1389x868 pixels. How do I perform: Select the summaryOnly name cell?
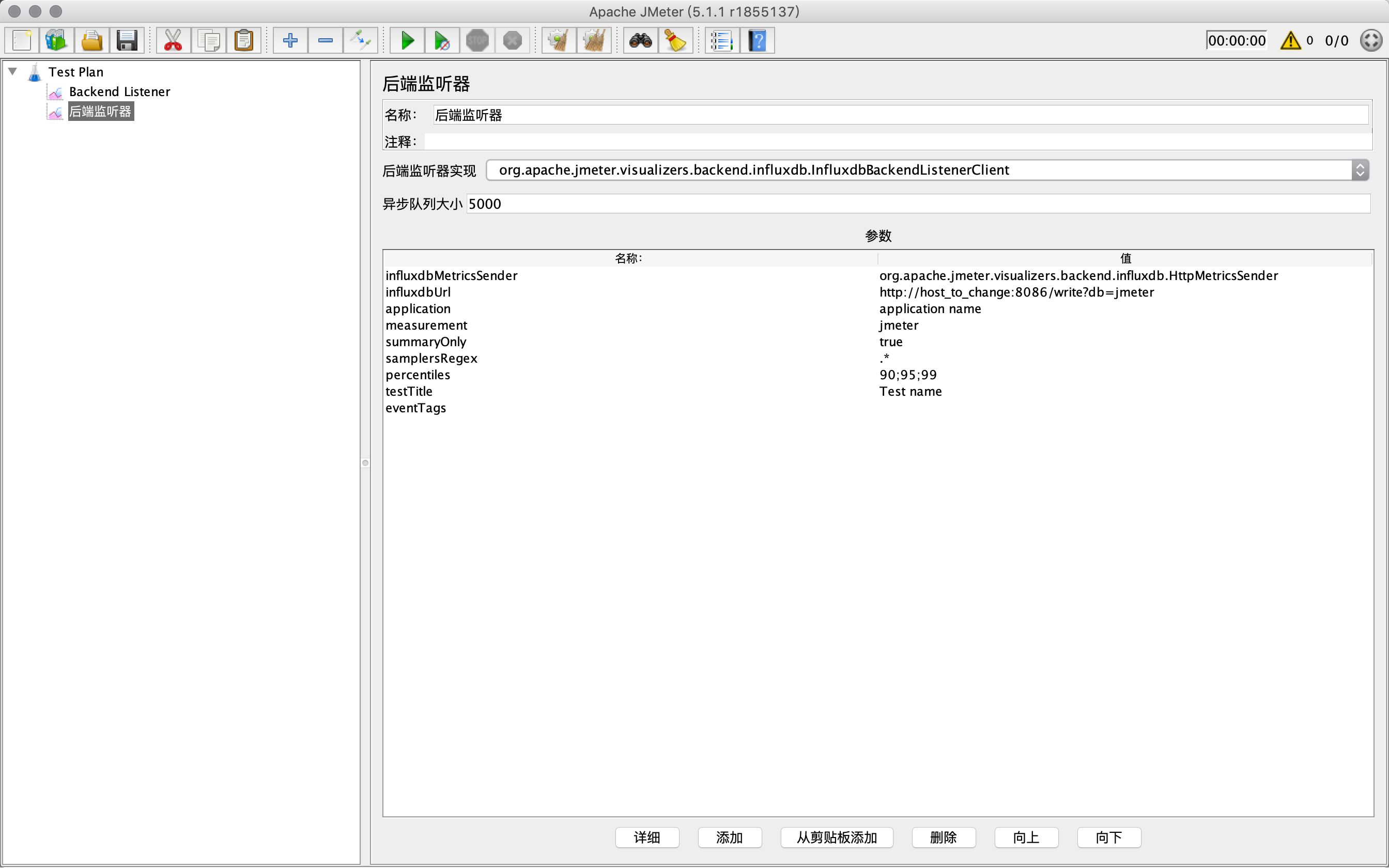630,342
